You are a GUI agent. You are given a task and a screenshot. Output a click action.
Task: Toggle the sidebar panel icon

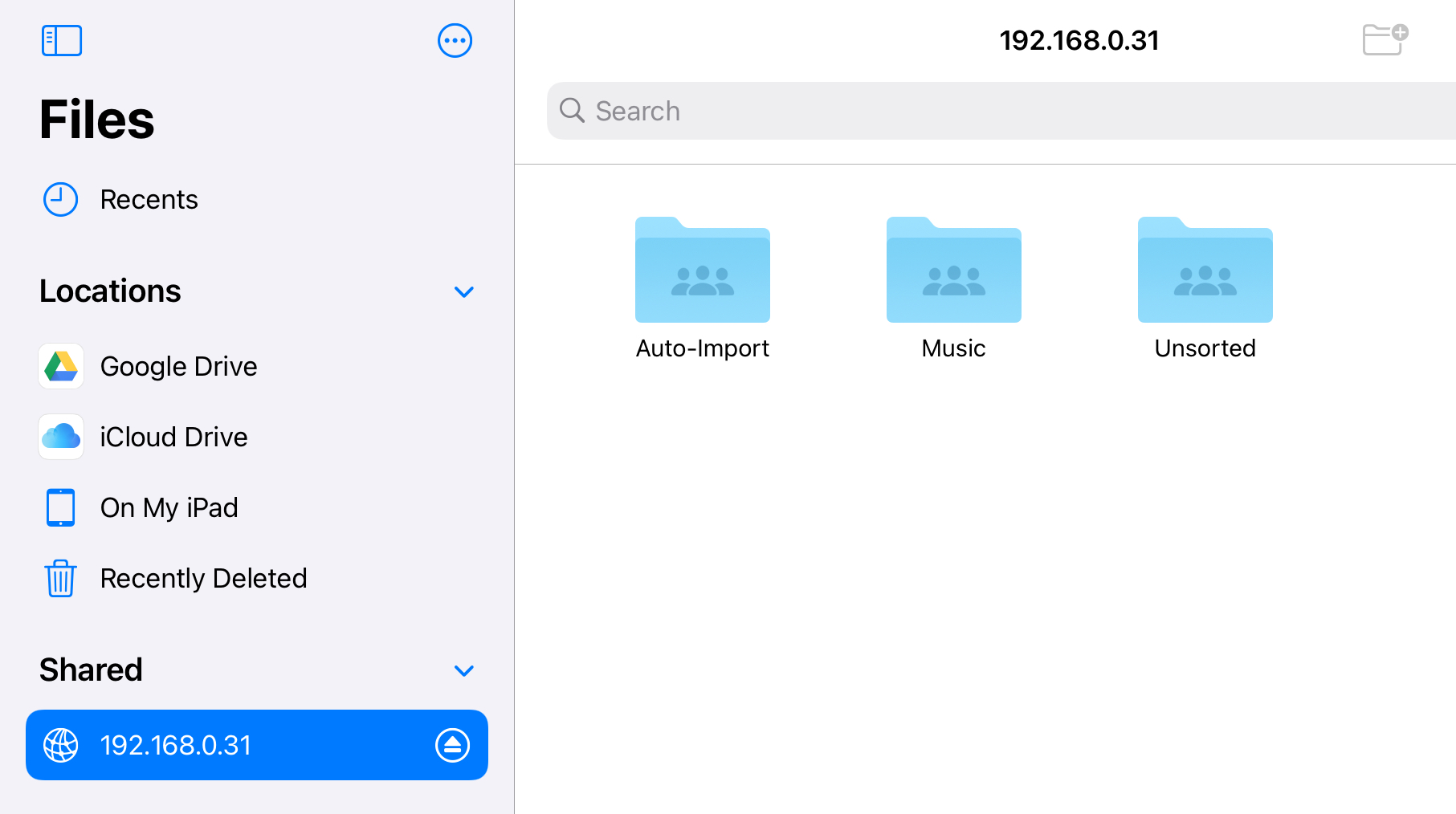(x=62, y=41)
